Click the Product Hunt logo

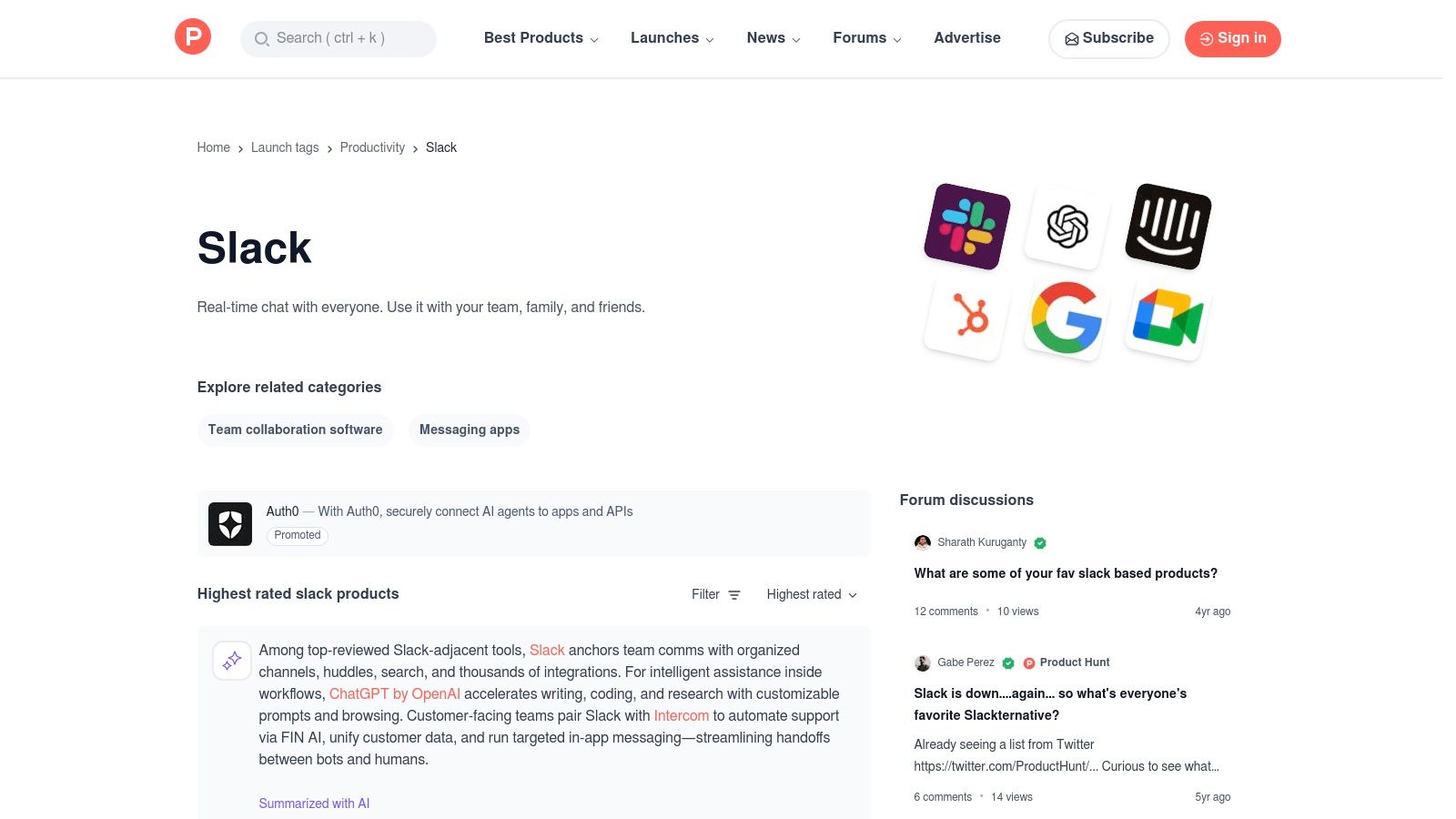pos(192,36)
